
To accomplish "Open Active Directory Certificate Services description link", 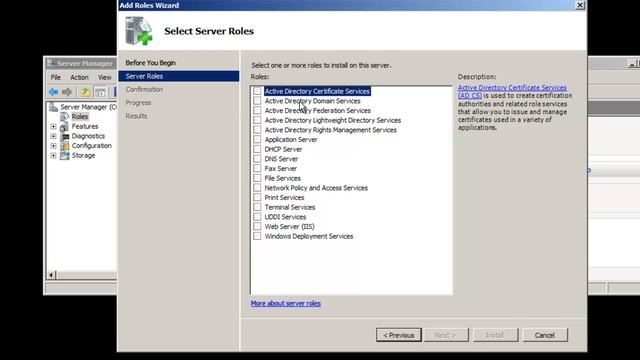I will [x=512, y=91].
